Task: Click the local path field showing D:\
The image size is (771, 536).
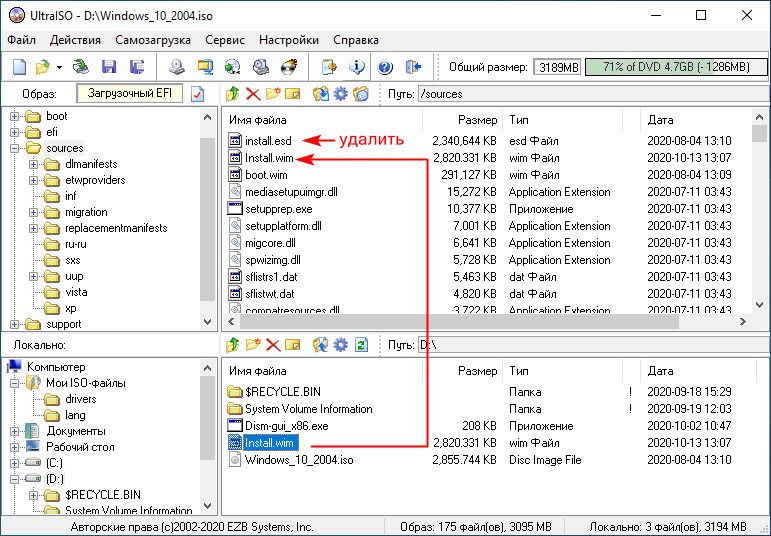Action: coord(593,345)
